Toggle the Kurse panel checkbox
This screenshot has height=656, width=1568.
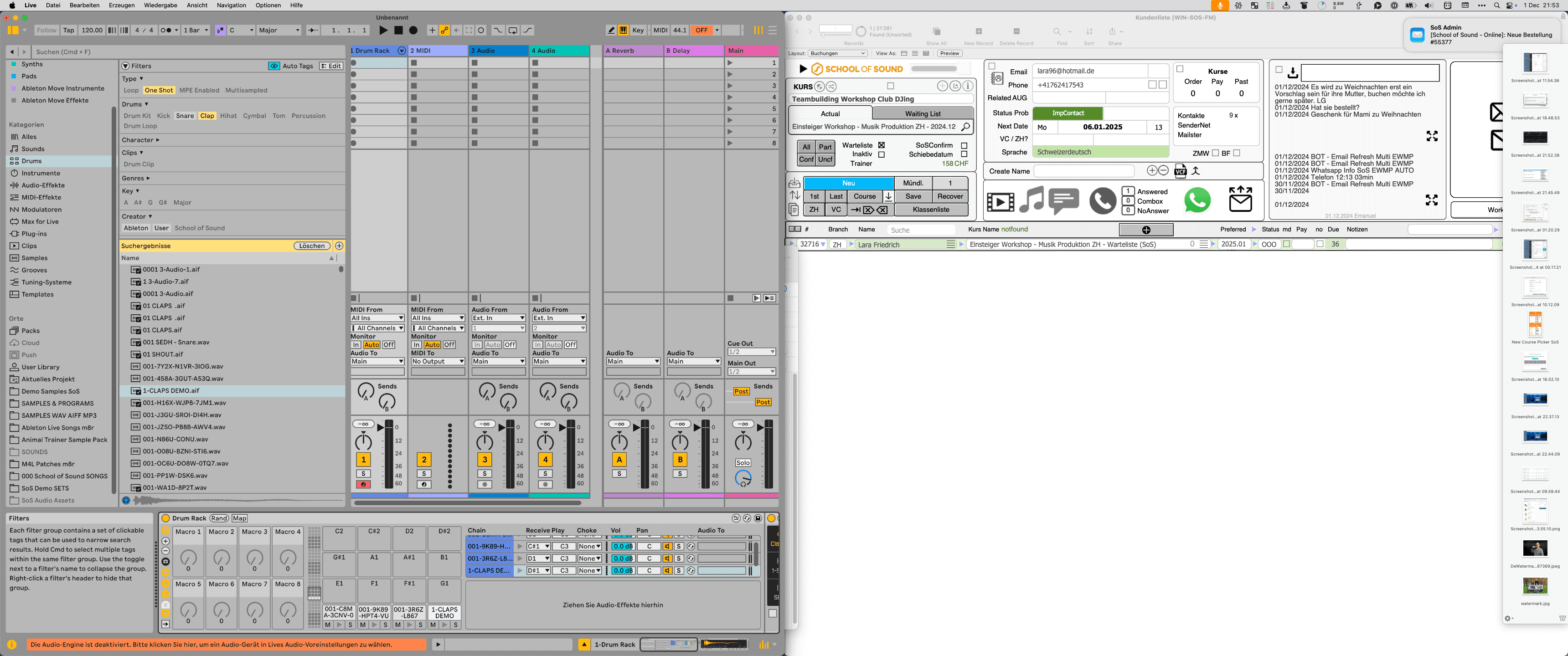[1180, 69]
